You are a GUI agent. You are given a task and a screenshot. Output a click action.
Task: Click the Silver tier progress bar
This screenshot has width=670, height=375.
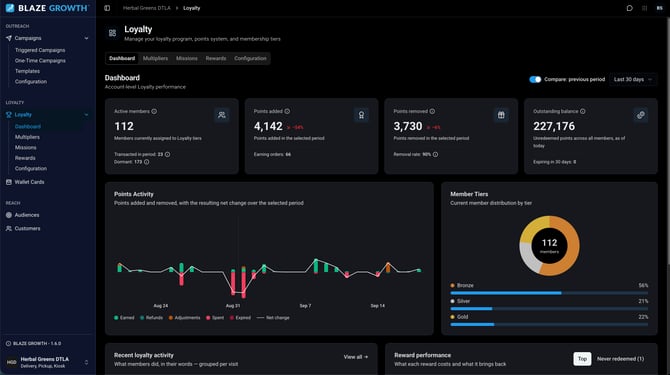point(549,309)
